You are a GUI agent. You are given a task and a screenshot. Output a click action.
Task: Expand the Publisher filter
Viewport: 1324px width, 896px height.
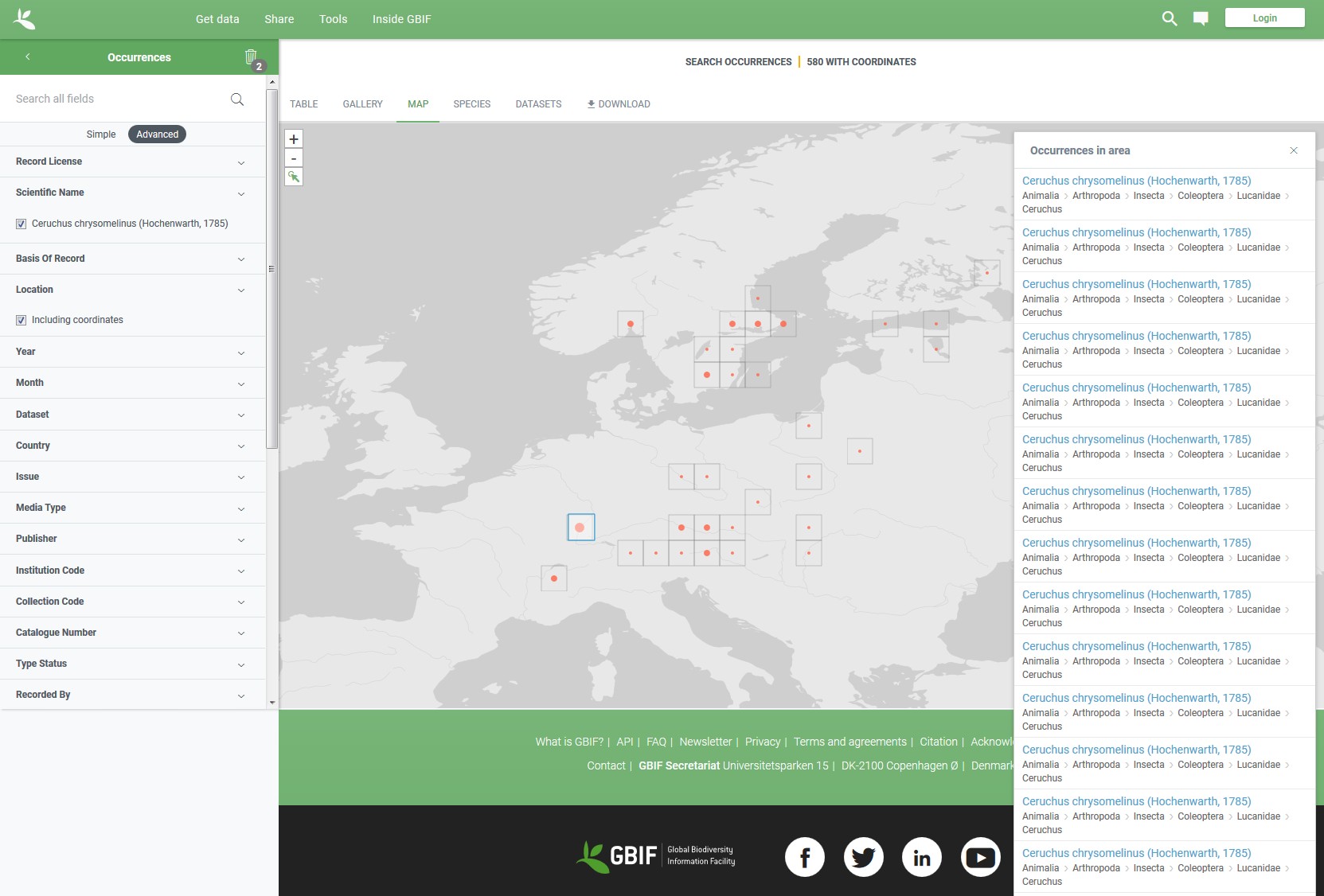click(132, 539)
